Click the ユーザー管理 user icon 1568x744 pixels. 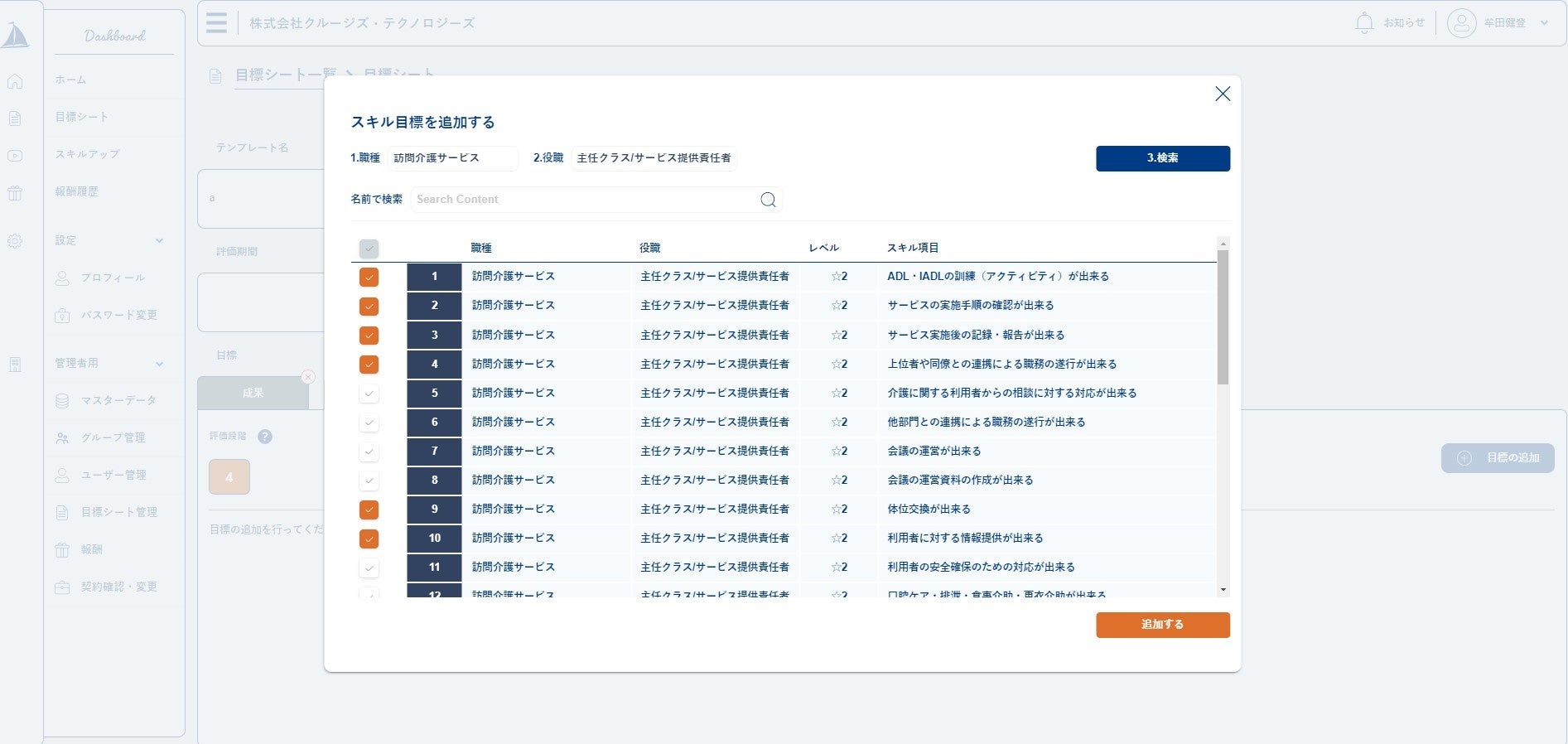point(62,476)
